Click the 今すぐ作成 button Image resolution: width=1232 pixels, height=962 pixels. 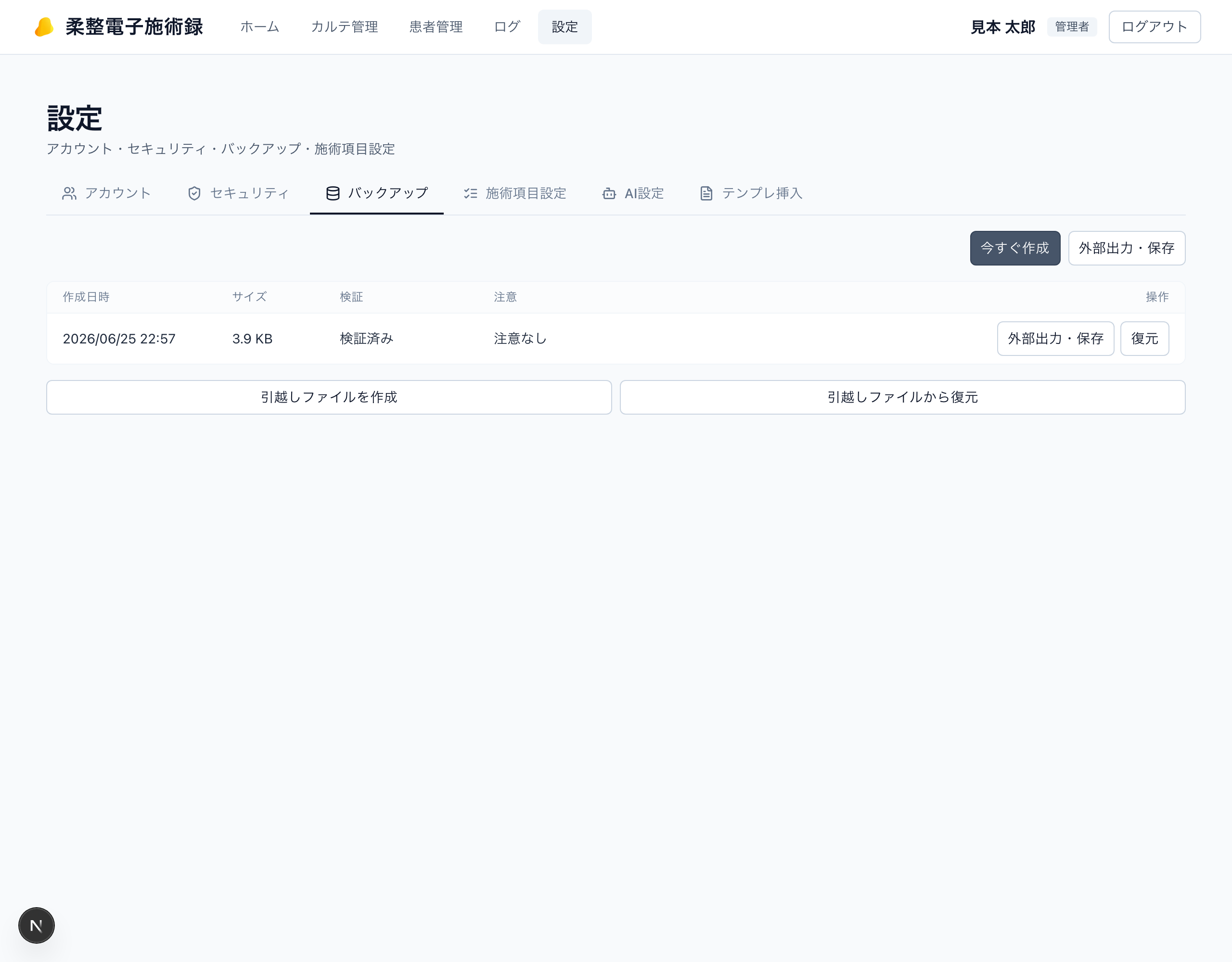coord(1015,248)
